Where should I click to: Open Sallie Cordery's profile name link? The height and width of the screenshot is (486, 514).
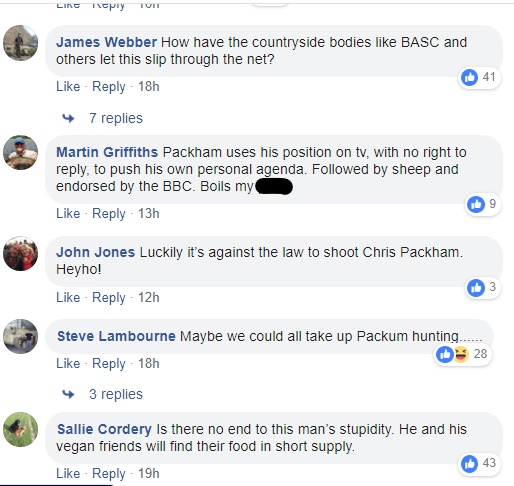click(104, 429)
